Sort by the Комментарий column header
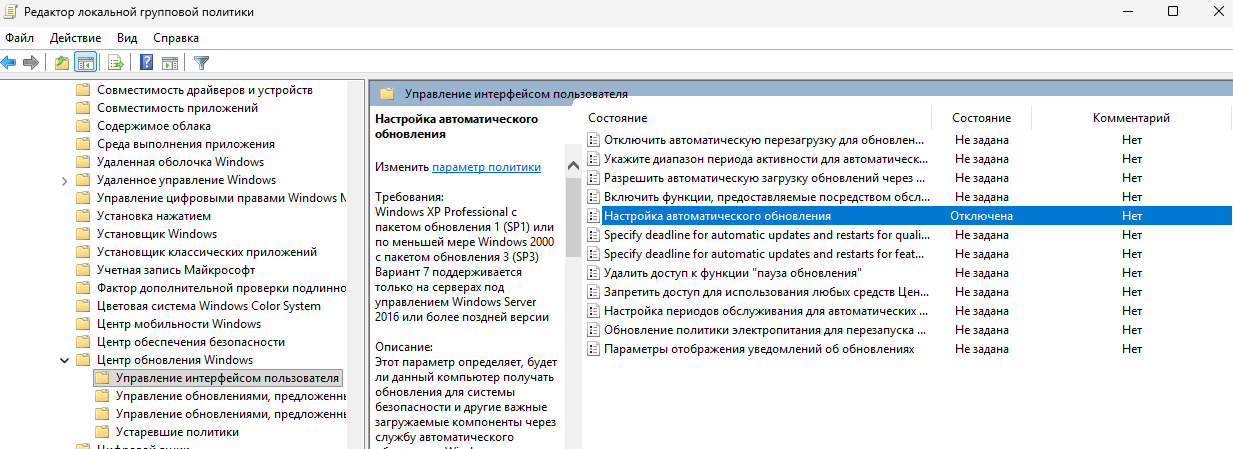1233x449 pixels. [x=1131, y=118]
